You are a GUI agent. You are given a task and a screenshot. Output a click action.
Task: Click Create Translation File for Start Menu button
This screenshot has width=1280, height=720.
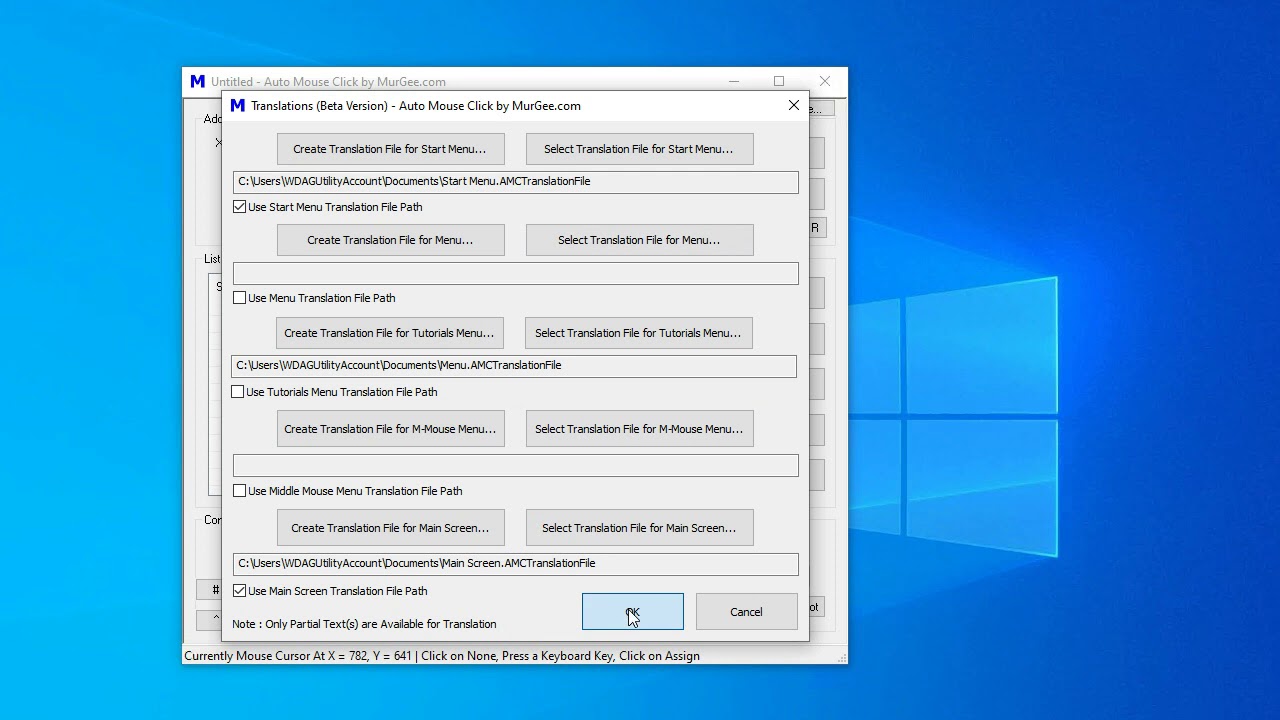(x=390, y=149)
